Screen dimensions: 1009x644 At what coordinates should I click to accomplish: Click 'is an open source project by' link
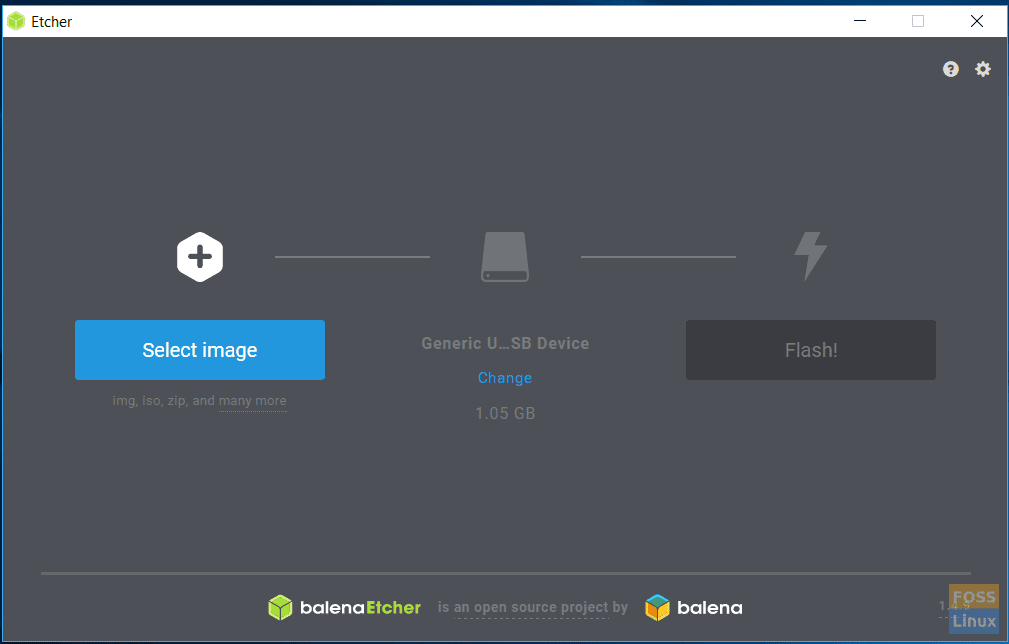[533, 607]
